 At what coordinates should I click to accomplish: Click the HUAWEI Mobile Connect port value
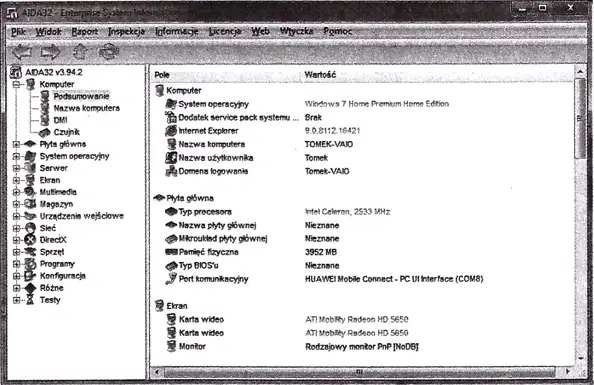point(394,279)
